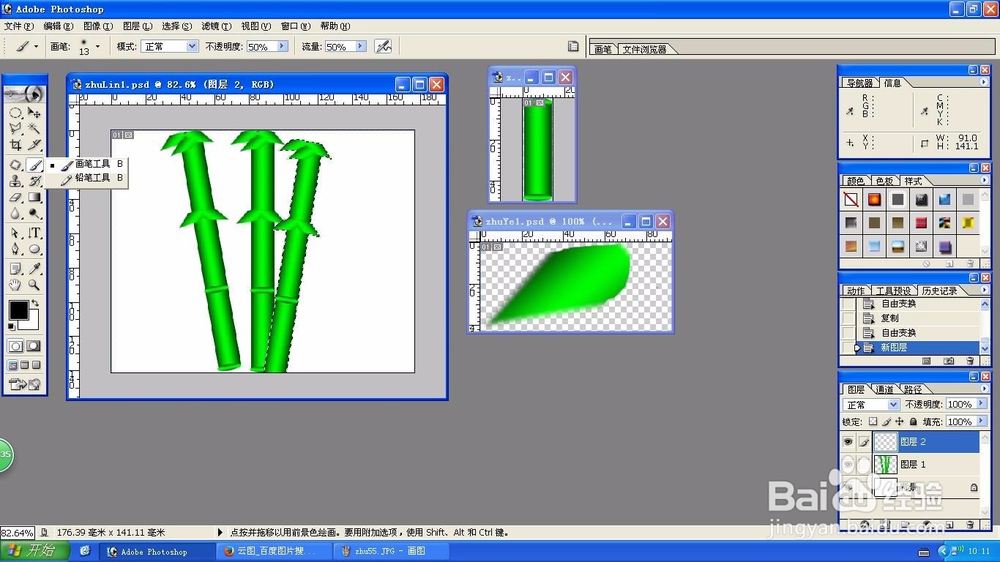
Task: Switch to Standard edit mode
Action: [x=15, y=346]
